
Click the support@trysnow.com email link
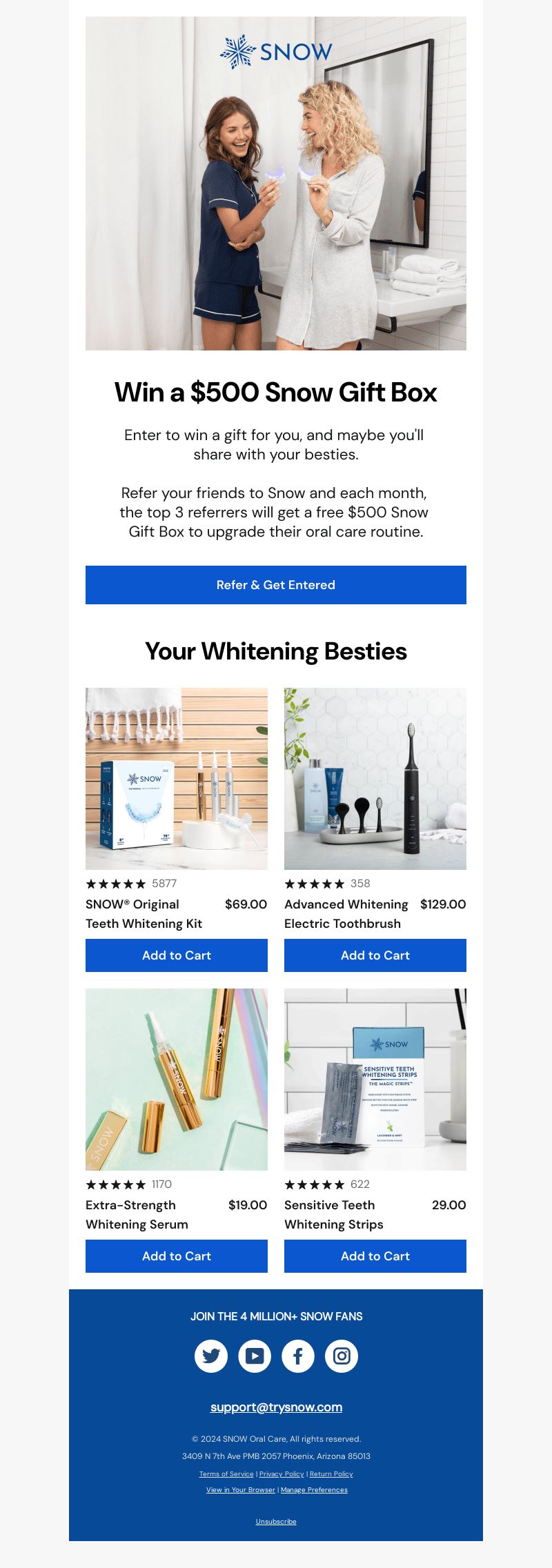(x=276, y=1407)
